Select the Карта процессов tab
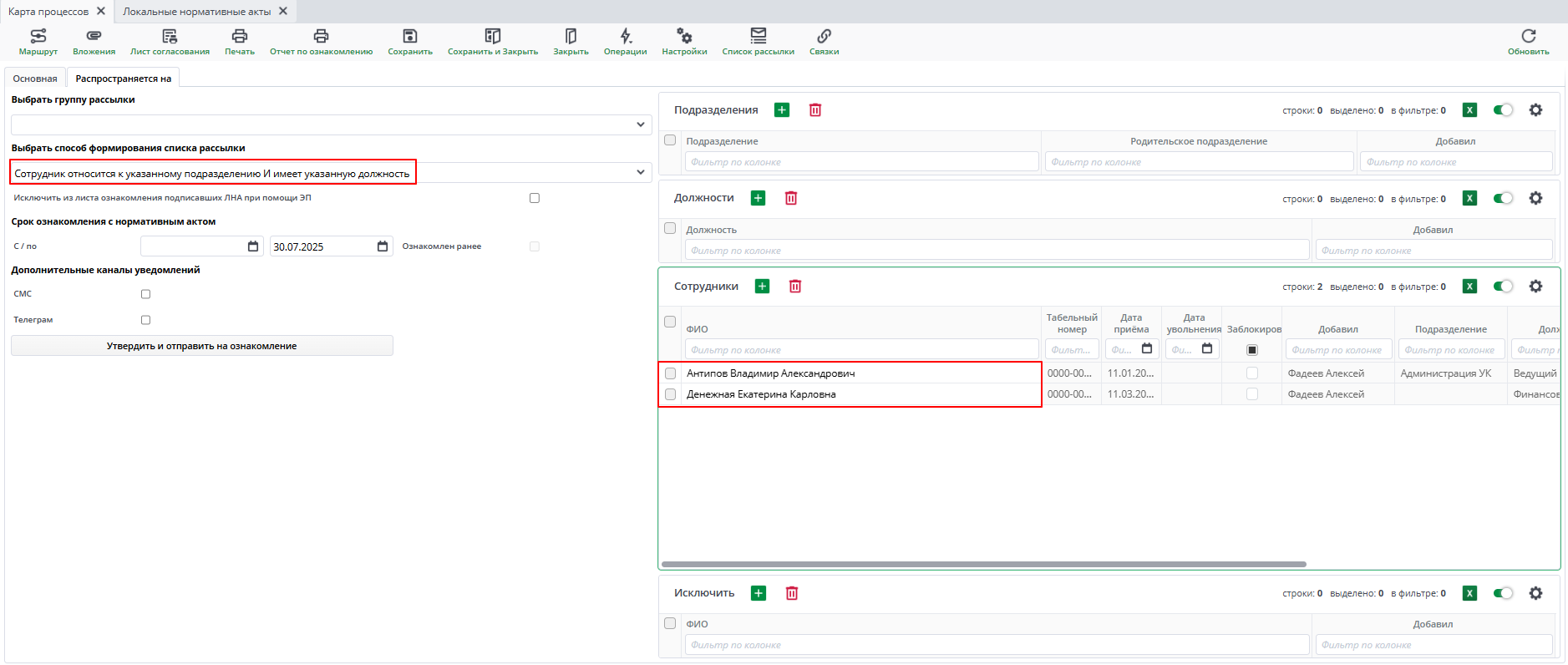Screen dimensions: 1568x665 [x=48, y=12]
